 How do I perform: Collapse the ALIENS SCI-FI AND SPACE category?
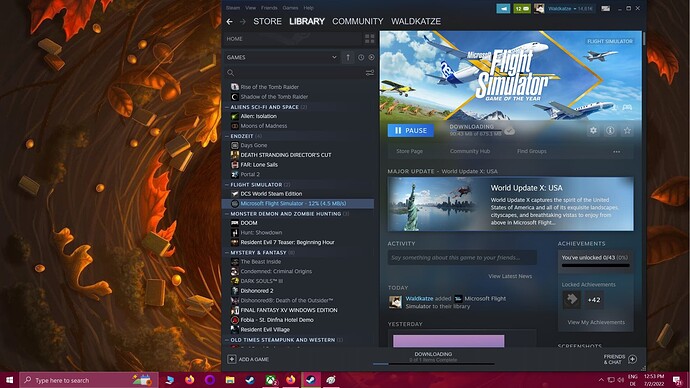(x=227, y=107)
